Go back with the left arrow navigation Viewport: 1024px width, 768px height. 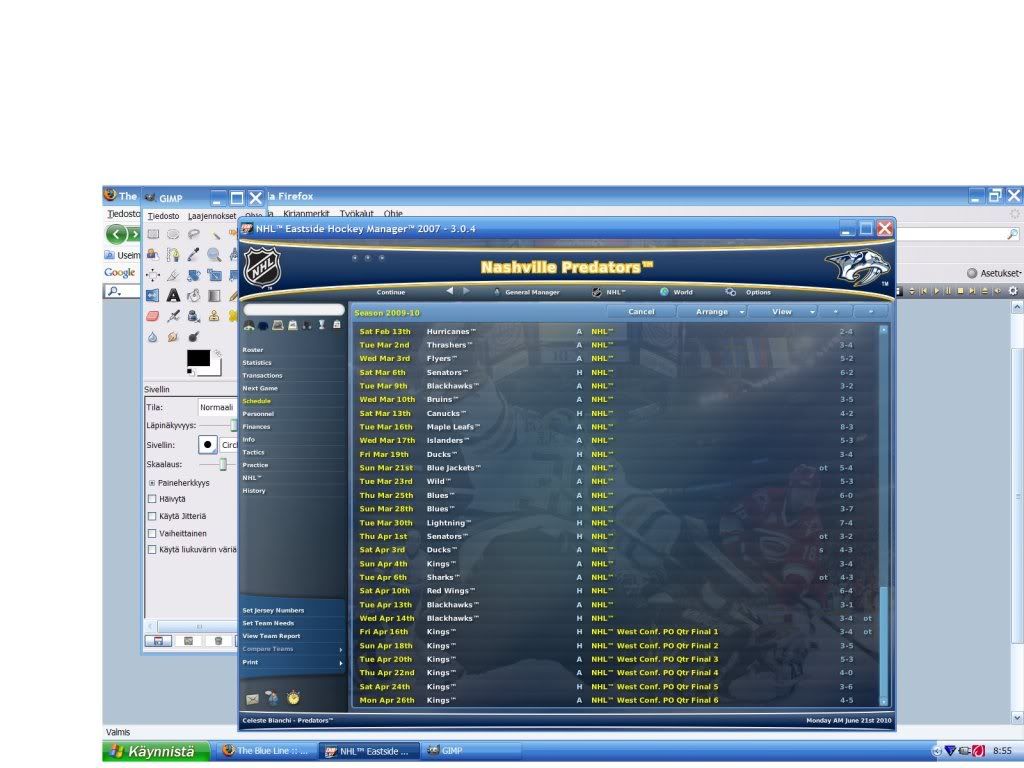click(x=449, y=291)
